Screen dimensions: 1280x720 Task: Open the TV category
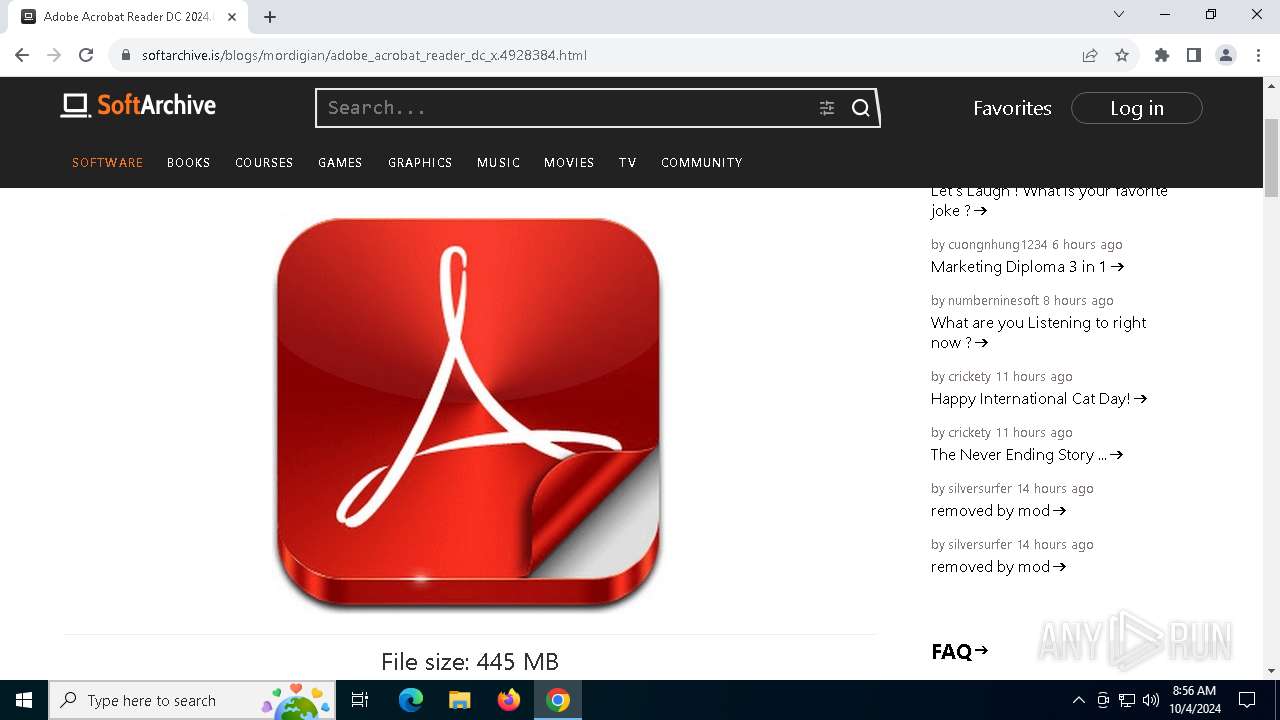coord(627,162)
